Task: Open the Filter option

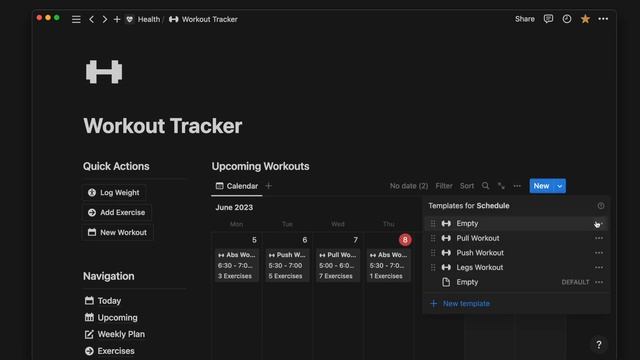Action: 444,186
